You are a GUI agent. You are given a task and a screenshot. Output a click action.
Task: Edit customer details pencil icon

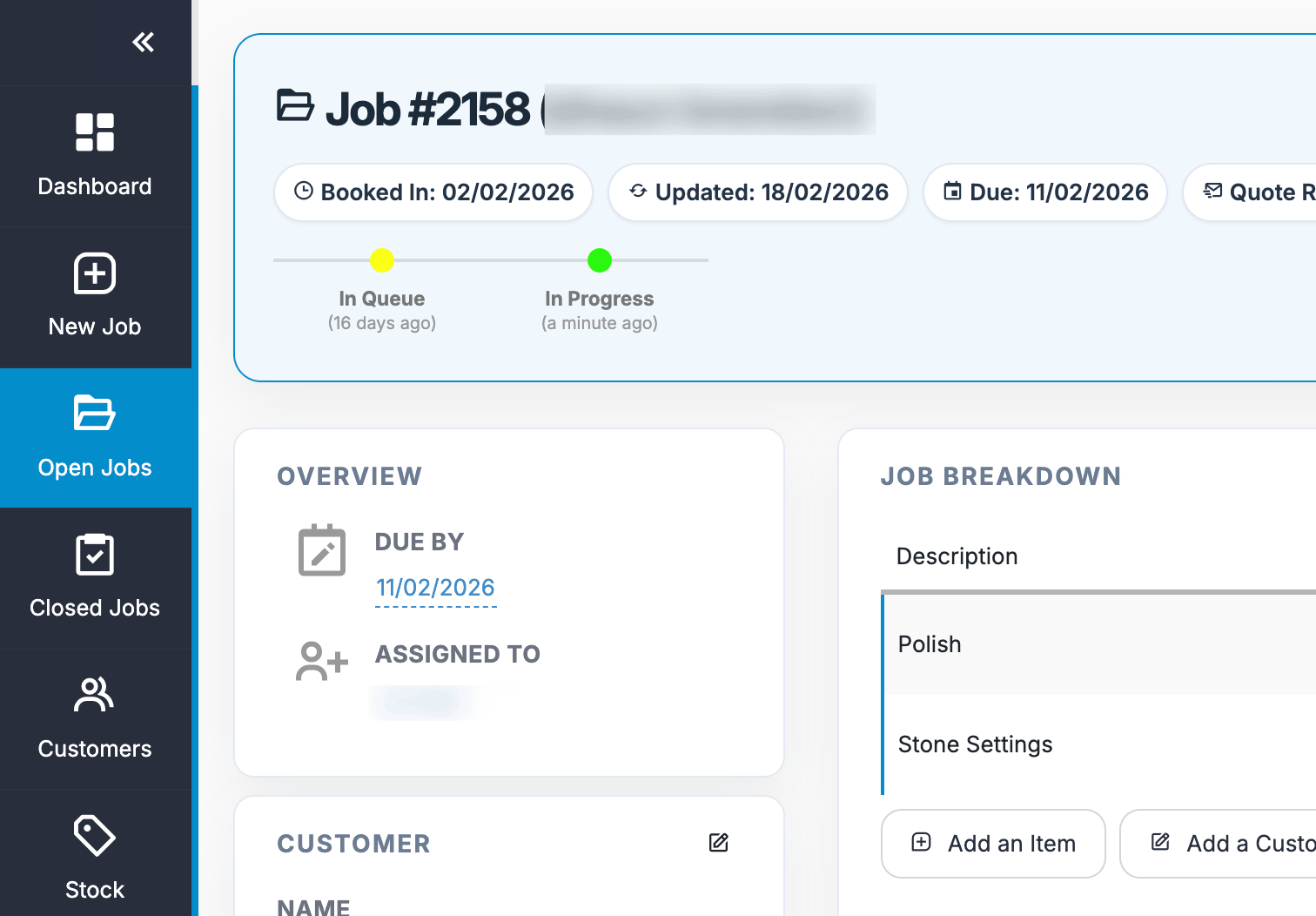coord(718,843)
